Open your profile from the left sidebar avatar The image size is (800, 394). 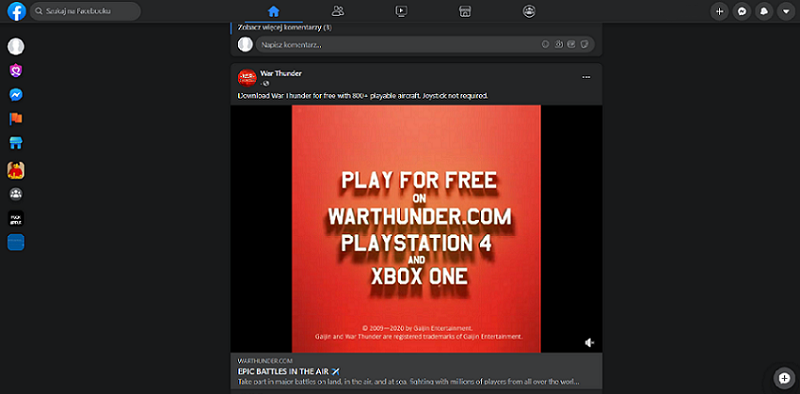[16, 46]
